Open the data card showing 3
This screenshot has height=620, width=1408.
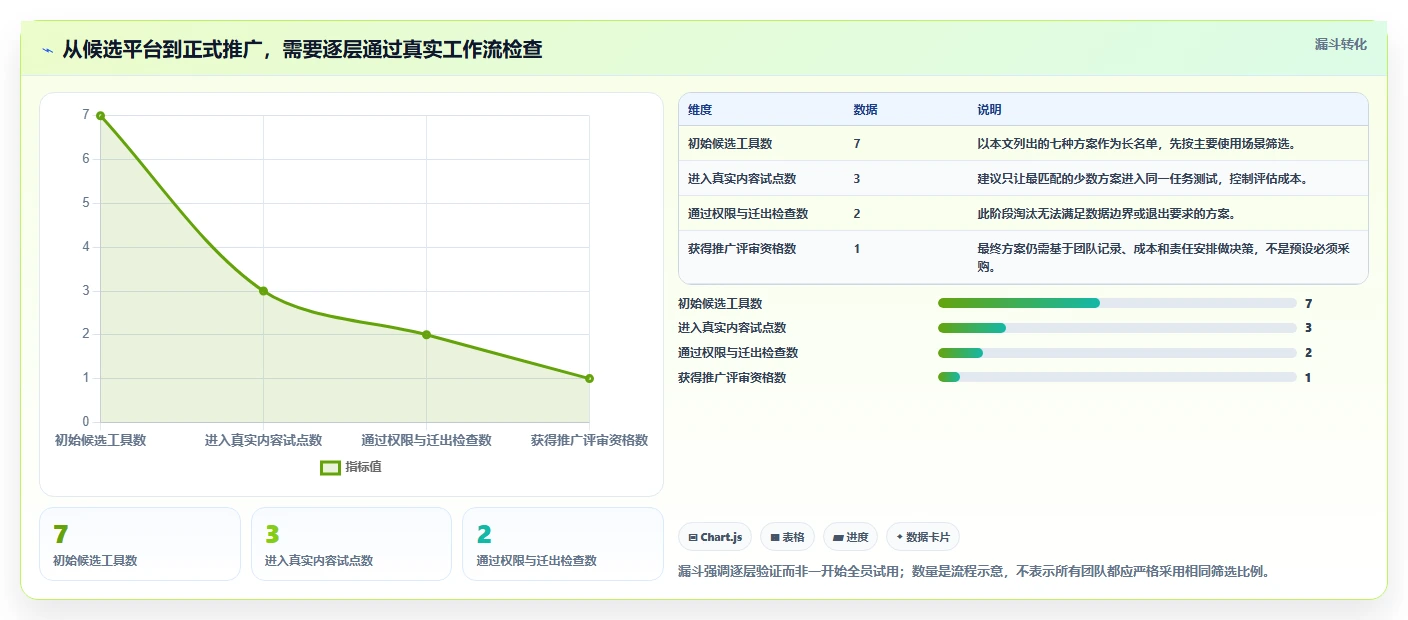coord(351,544)
